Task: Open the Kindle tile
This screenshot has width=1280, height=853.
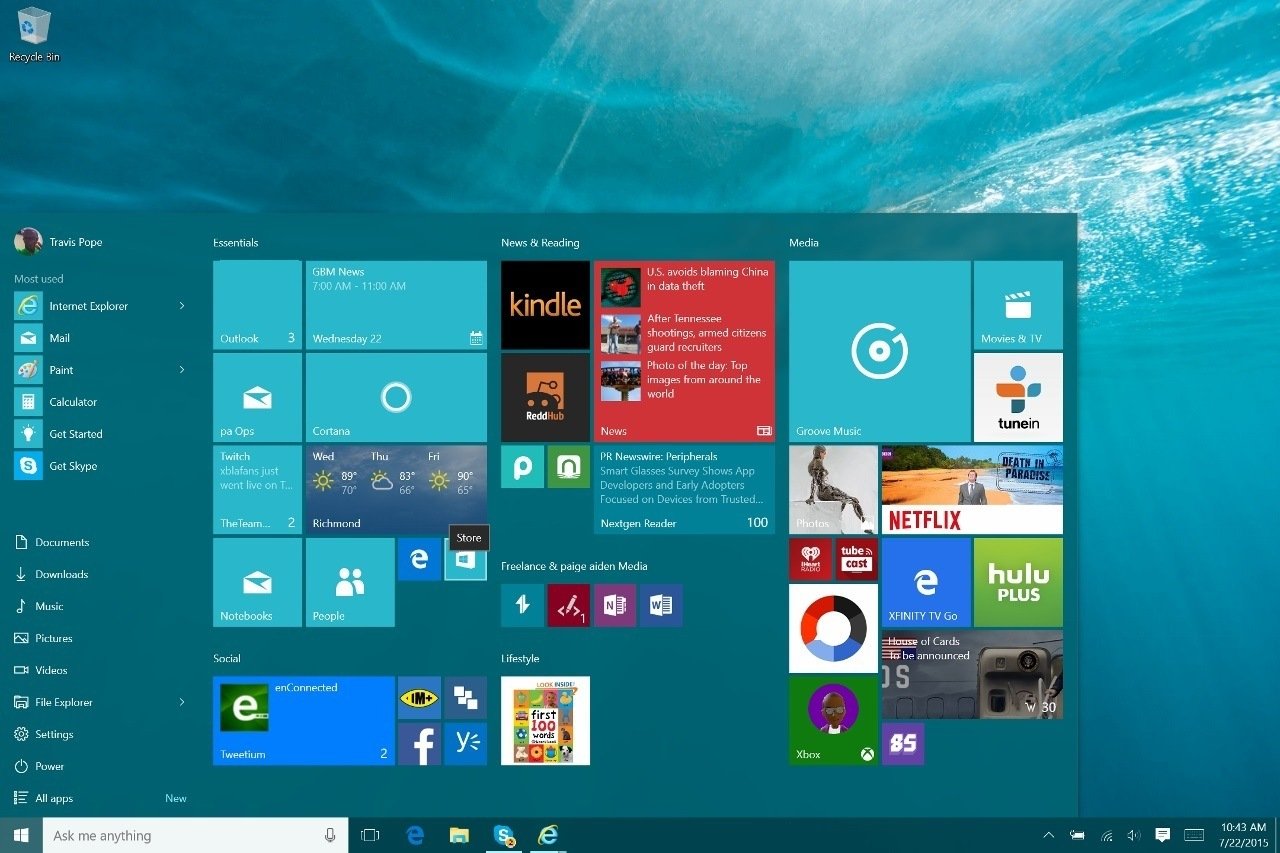Action: click(545, 305)
